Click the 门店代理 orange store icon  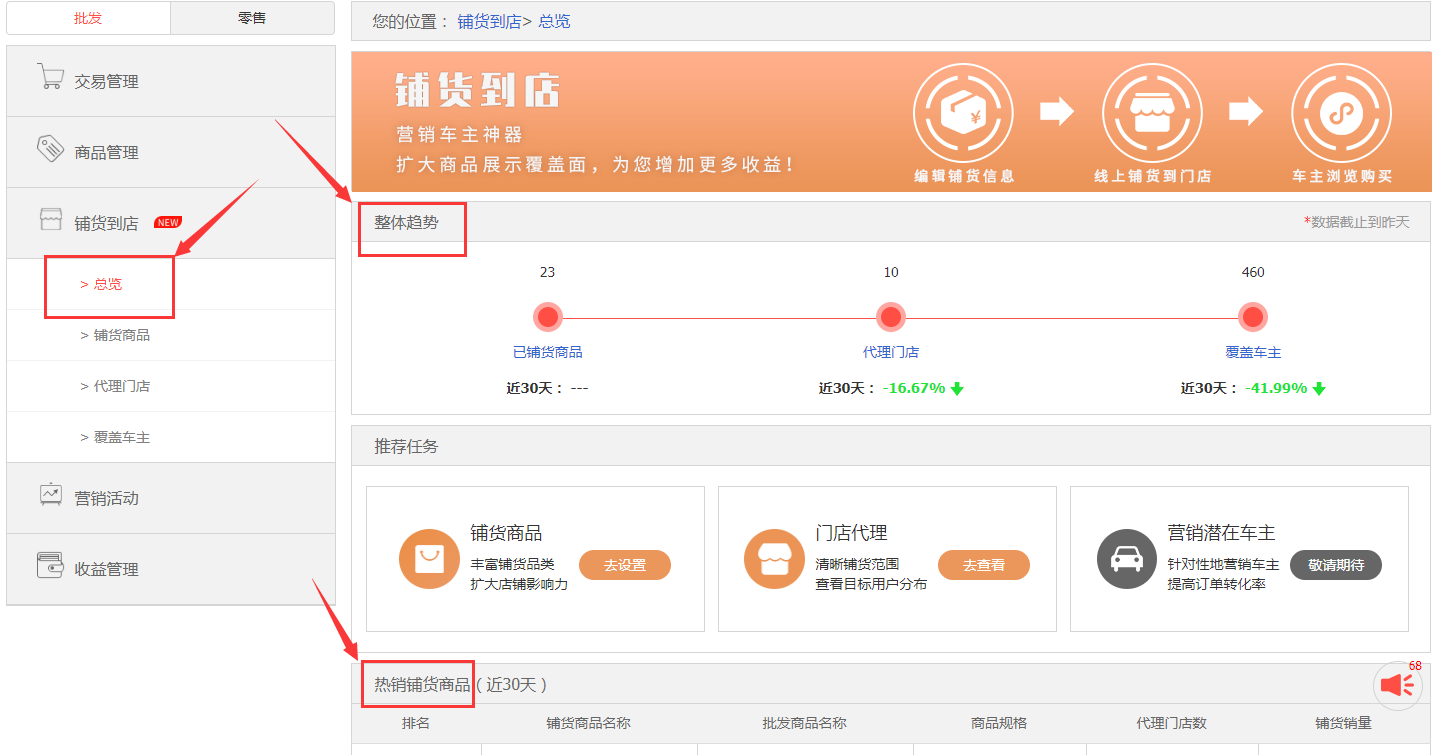[x=775, y=558]
